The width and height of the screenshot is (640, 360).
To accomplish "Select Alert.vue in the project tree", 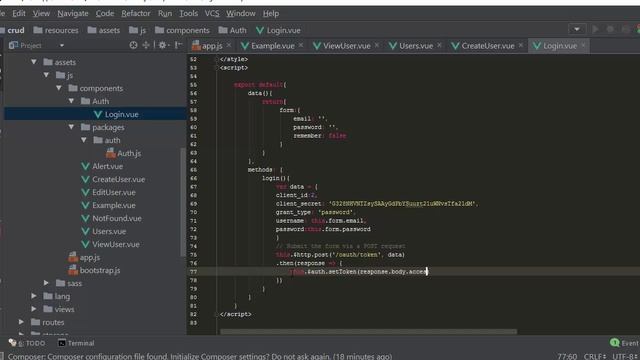I will point(102,166).
